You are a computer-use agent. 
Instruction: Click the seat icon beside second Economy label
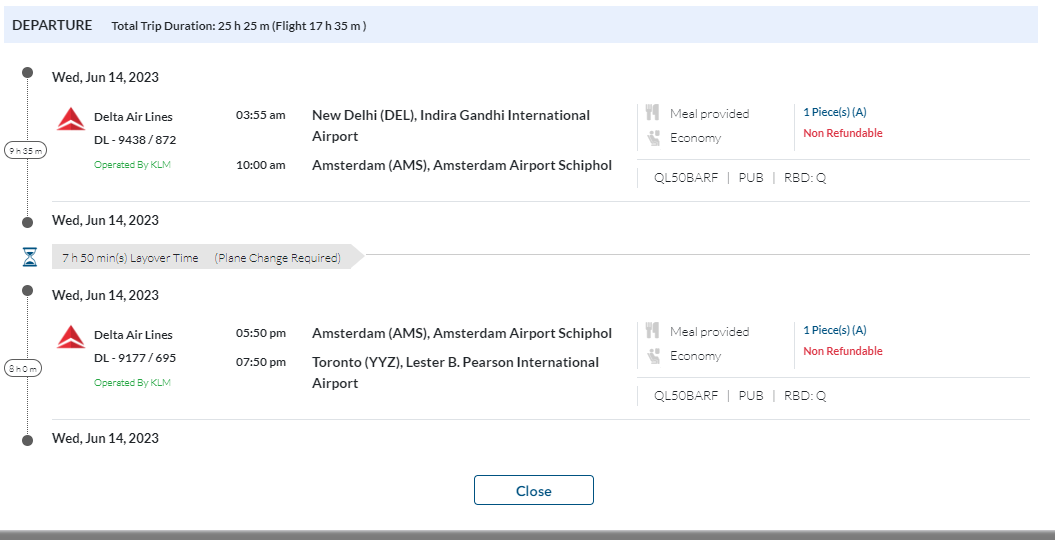[x=653, y=356]
